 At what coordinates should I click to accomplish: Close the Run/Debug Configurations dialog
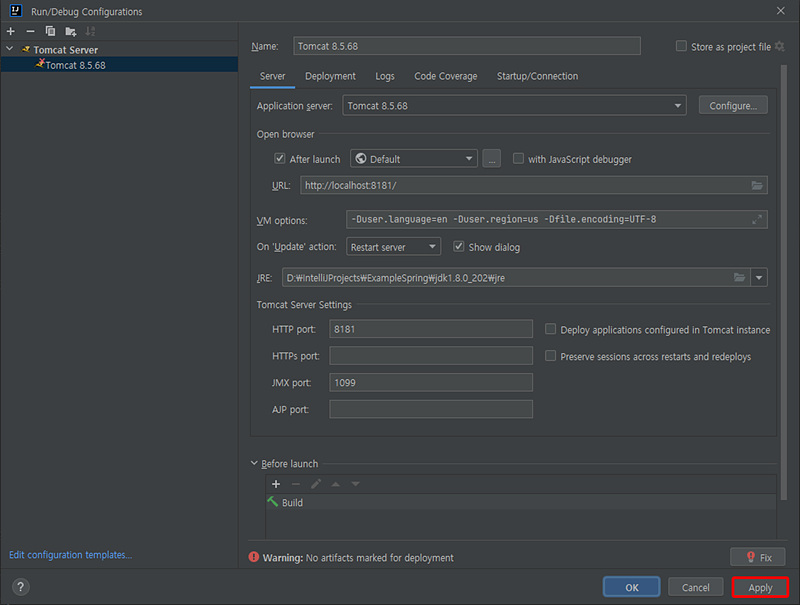pyautogui.click(x=781, y=11)
